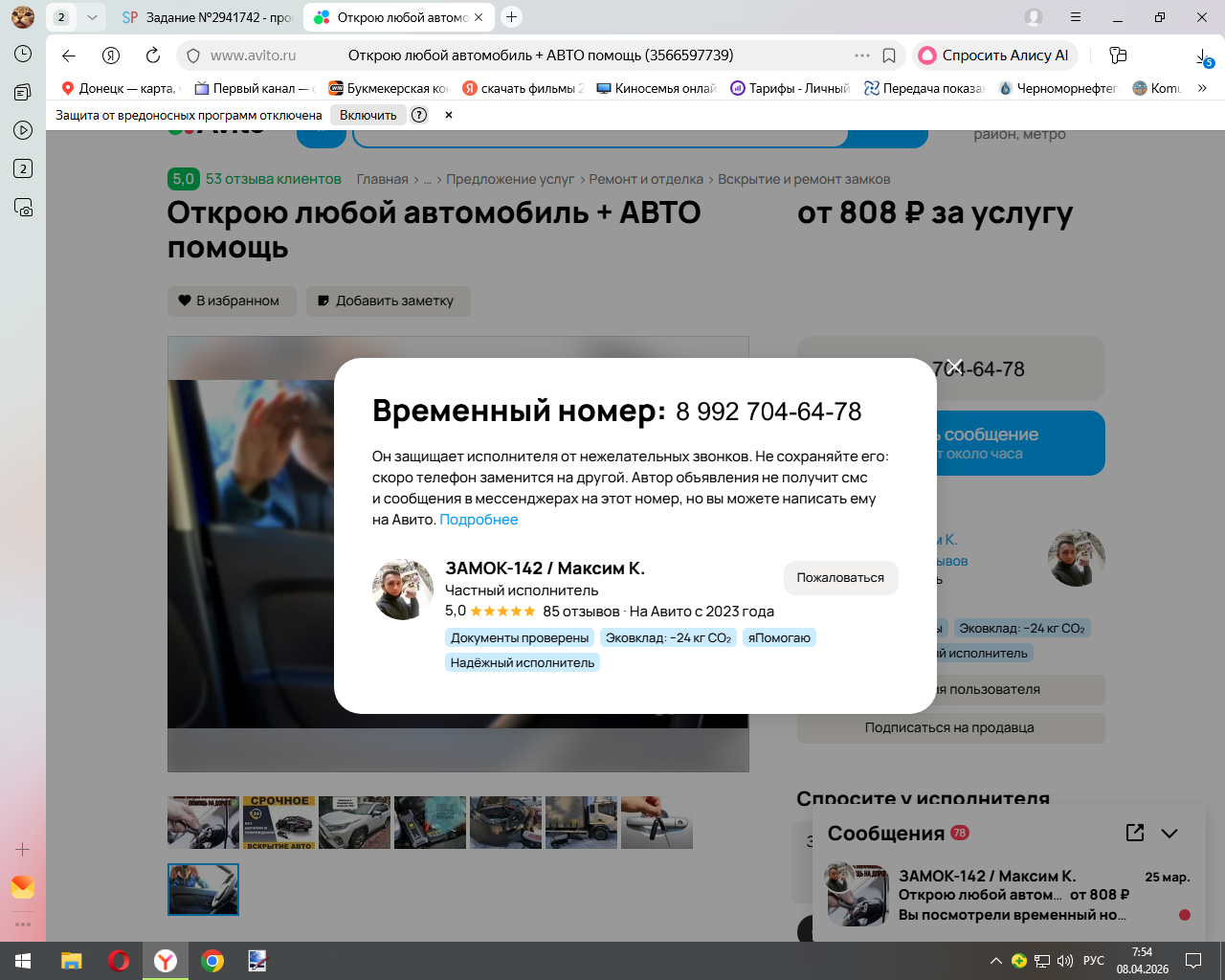Open the Protect shield icon in address bar
Screen dimensions: 1225x980
193,56
